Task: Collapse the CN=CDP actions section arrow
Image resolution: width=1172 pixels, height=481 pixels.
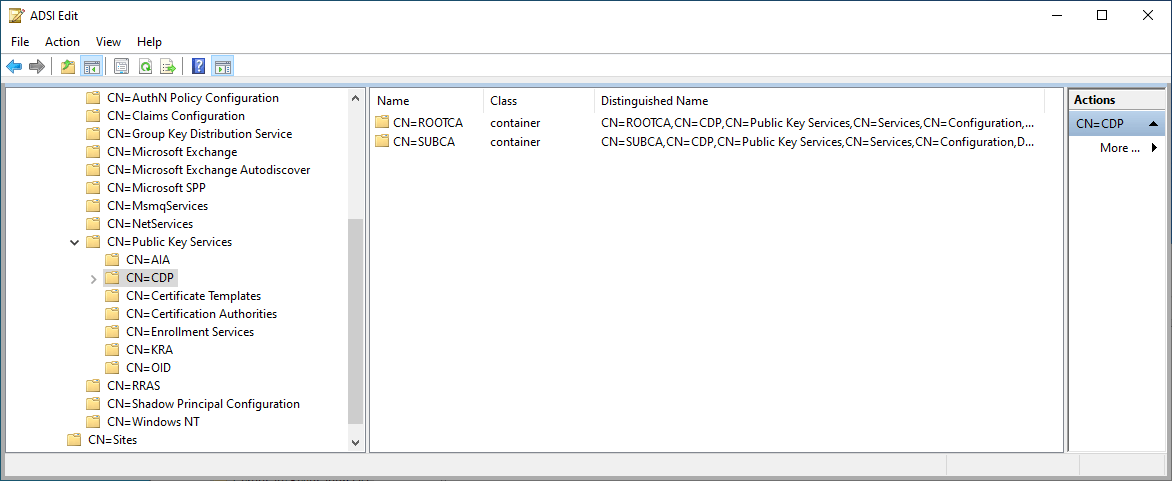Action: click(1154, 124)
